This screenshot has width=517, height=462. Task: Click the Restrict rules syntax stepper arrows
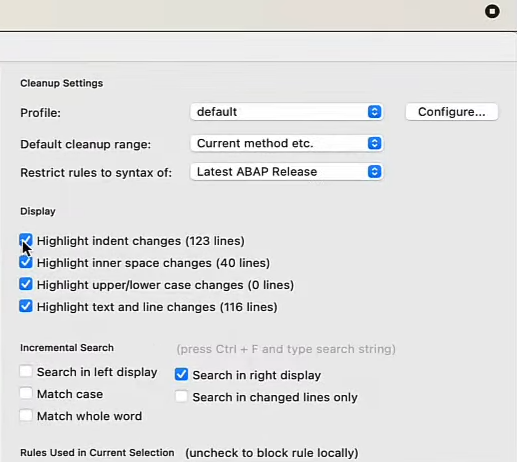coord(374,172)
